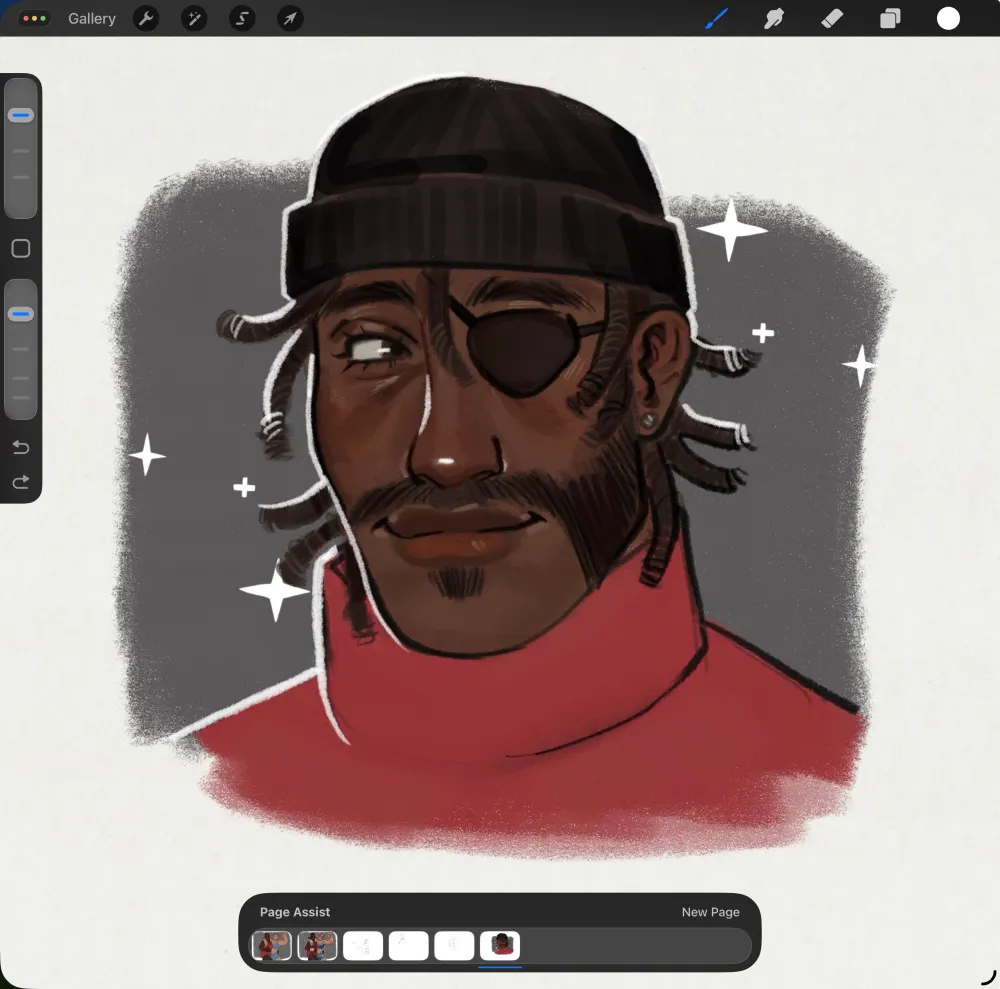Return to the Gallery
The width and height of the screenshot is (1000, 989).
[x=91, y=19]
